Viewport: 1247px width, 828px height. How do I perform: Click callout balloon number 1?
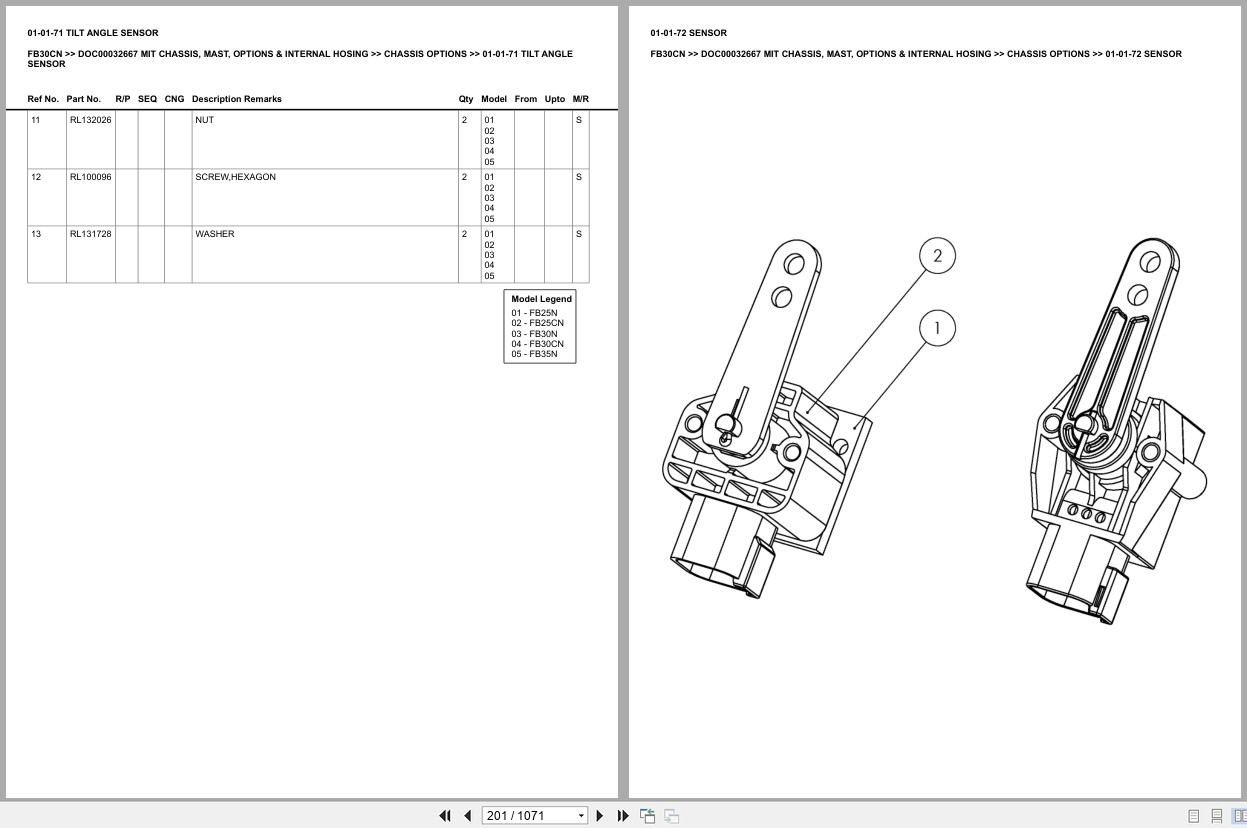(x=937, y=328)
